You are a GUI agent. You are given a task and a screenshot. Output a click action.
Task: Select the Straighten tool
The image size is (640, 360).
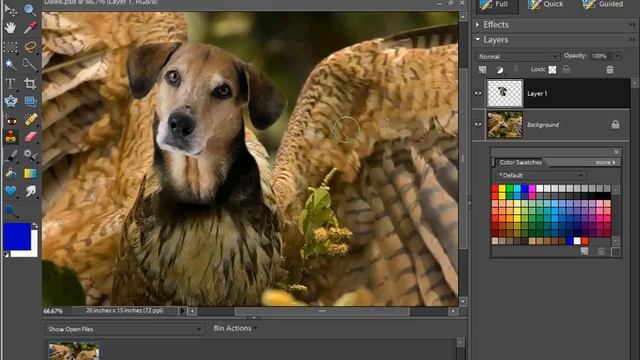30,101
